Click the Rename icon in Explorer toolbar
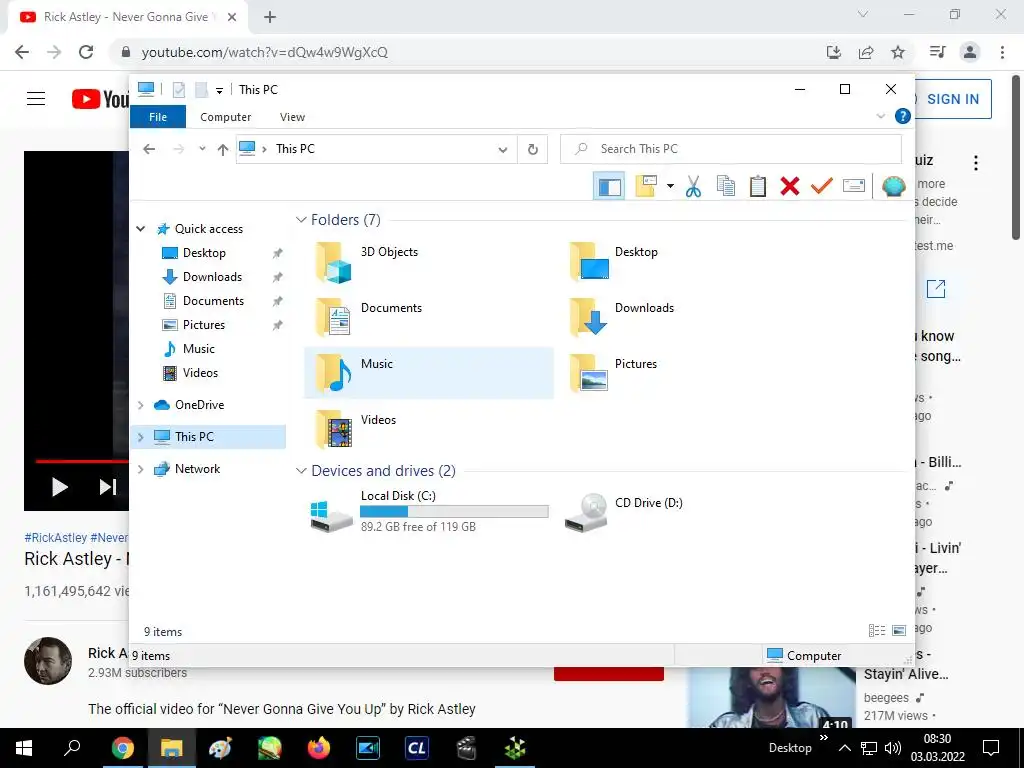This screenshot has width=1024, height=768. pyautogui.click(x=854, y=186)
